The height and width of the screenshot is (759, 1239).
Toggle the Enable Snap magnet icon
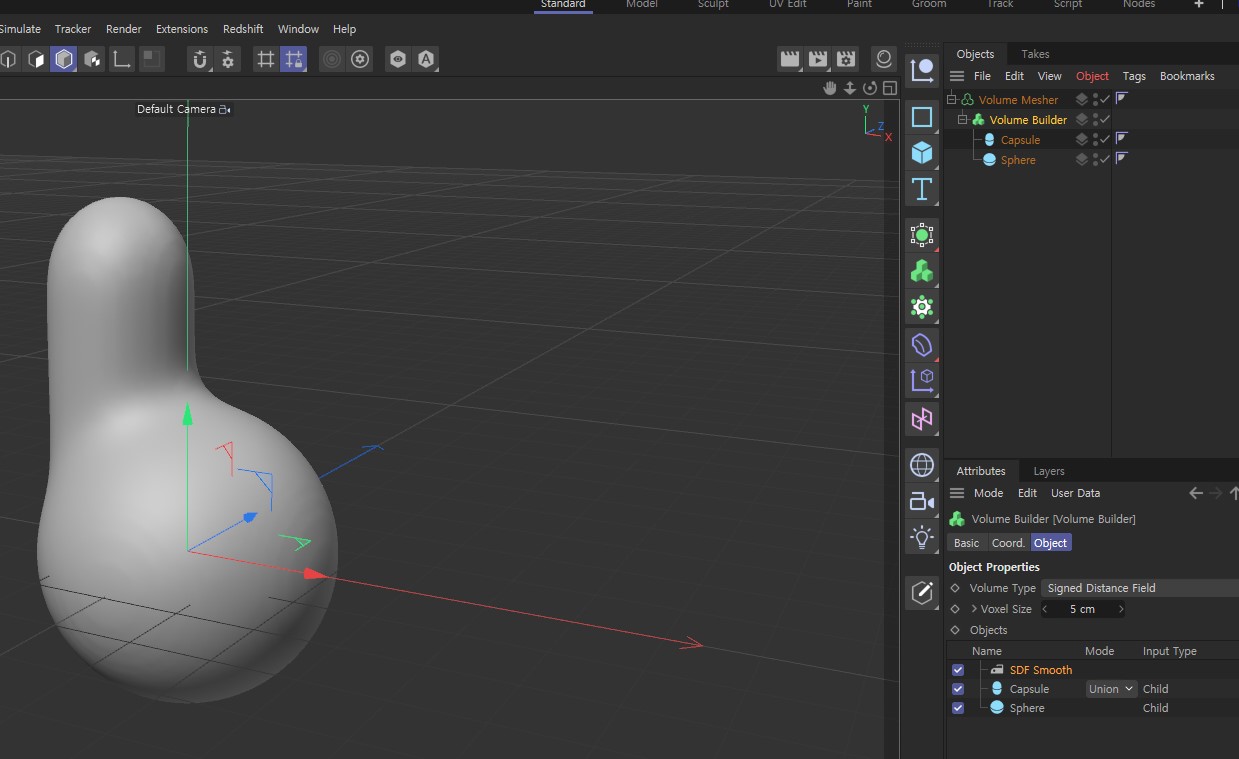pyautogui.click(x=200, y=59)
